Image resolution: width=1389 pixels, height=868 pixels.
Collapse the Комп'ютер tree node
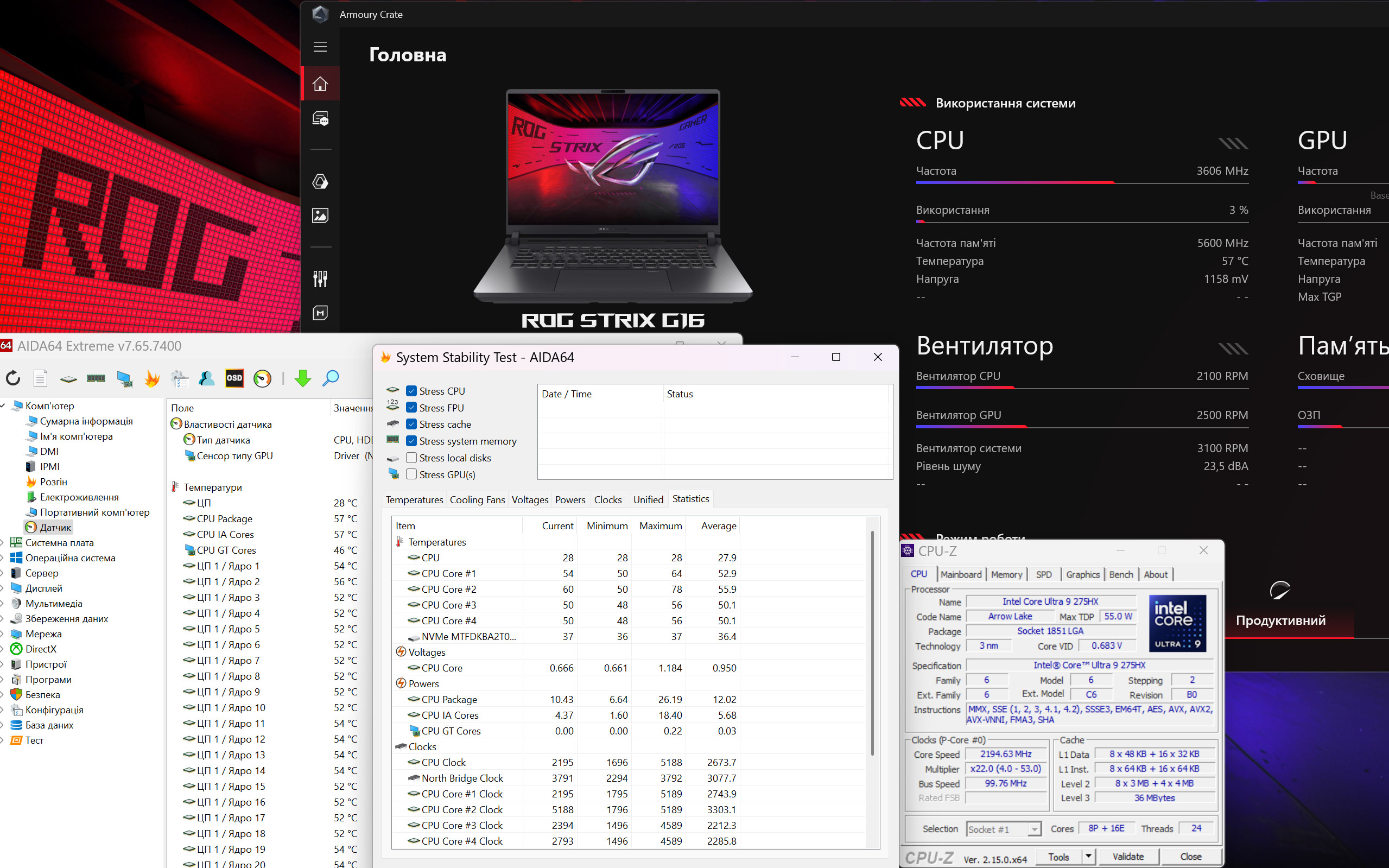3,406
